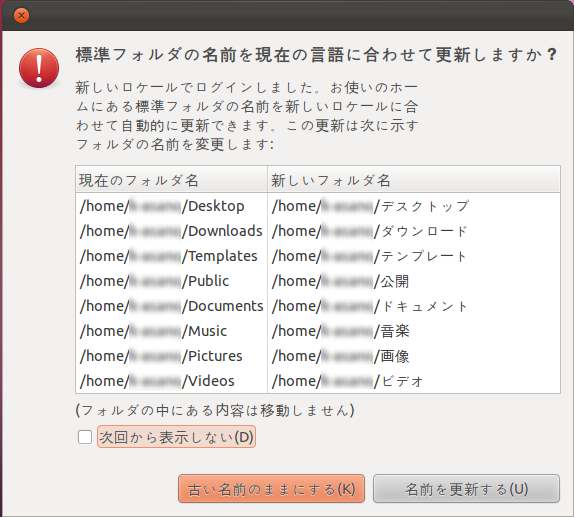Click the new folder path ending in /公開

pos(340,281)
